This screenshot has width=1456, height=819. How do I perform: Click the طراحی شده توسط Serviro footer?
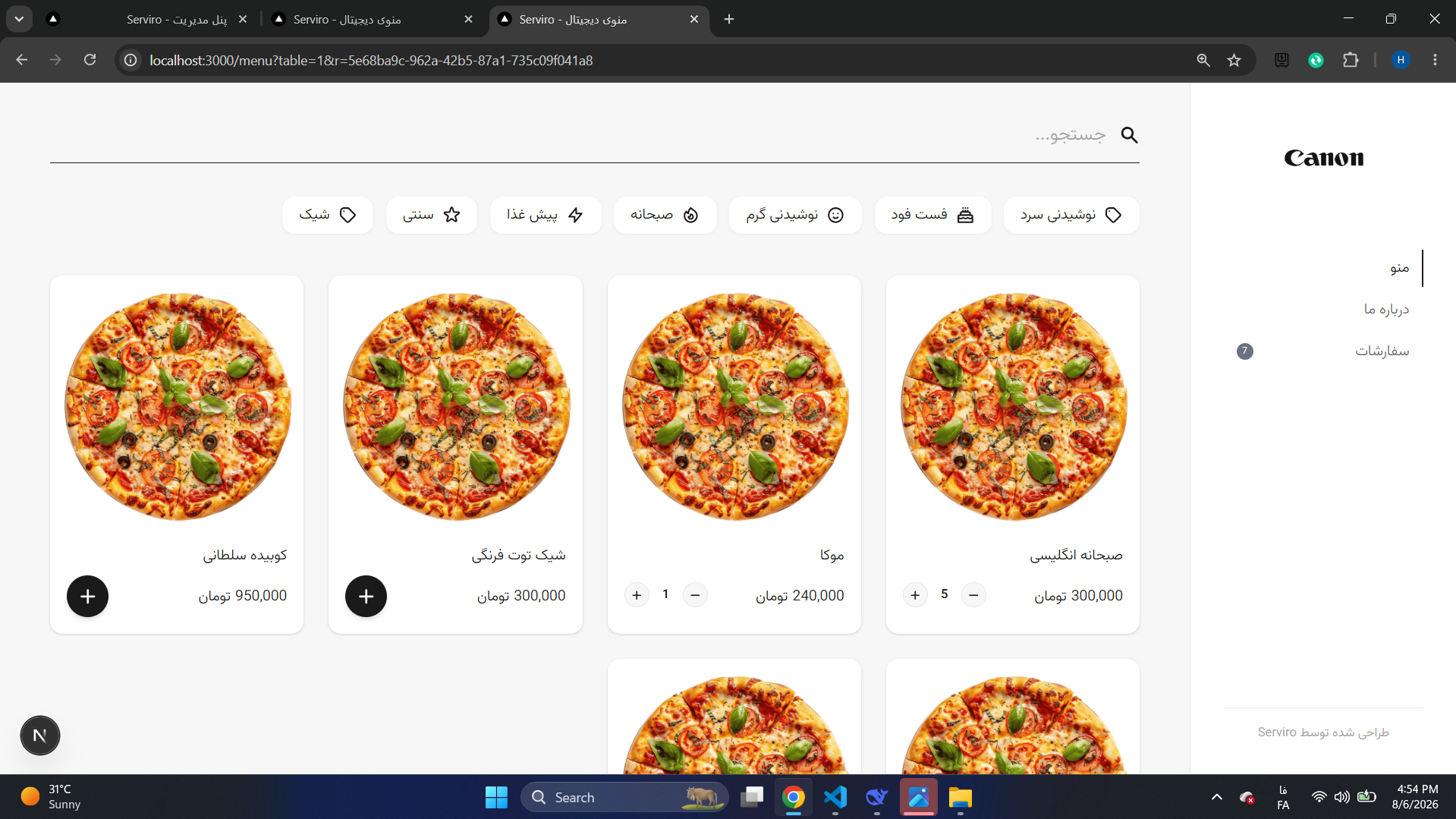point(1323,732)
